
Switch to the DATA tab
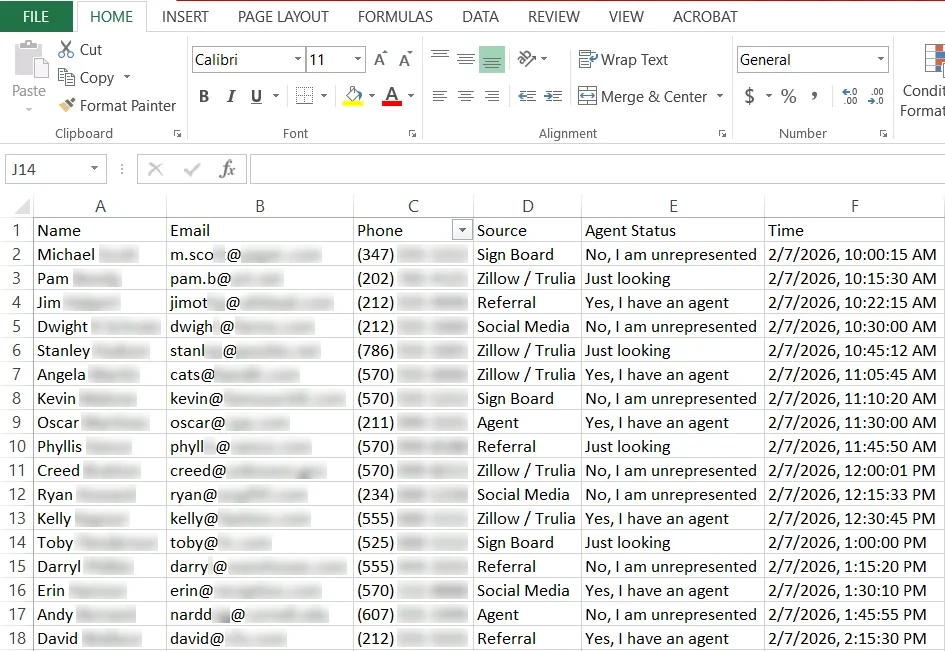tap(480, 17)
